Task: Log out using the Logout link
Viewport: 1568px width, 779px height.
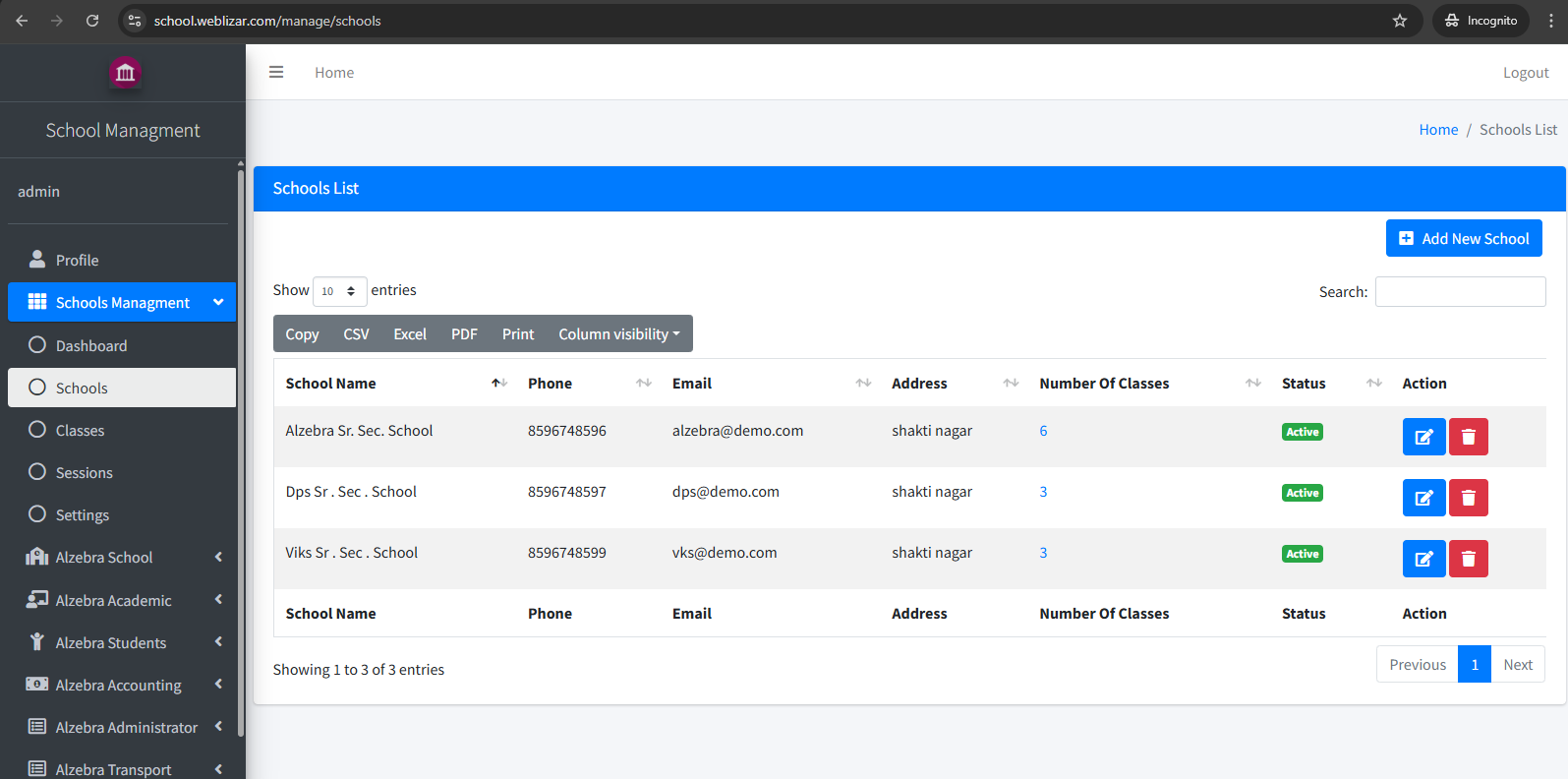Action: pos(1525,73)
